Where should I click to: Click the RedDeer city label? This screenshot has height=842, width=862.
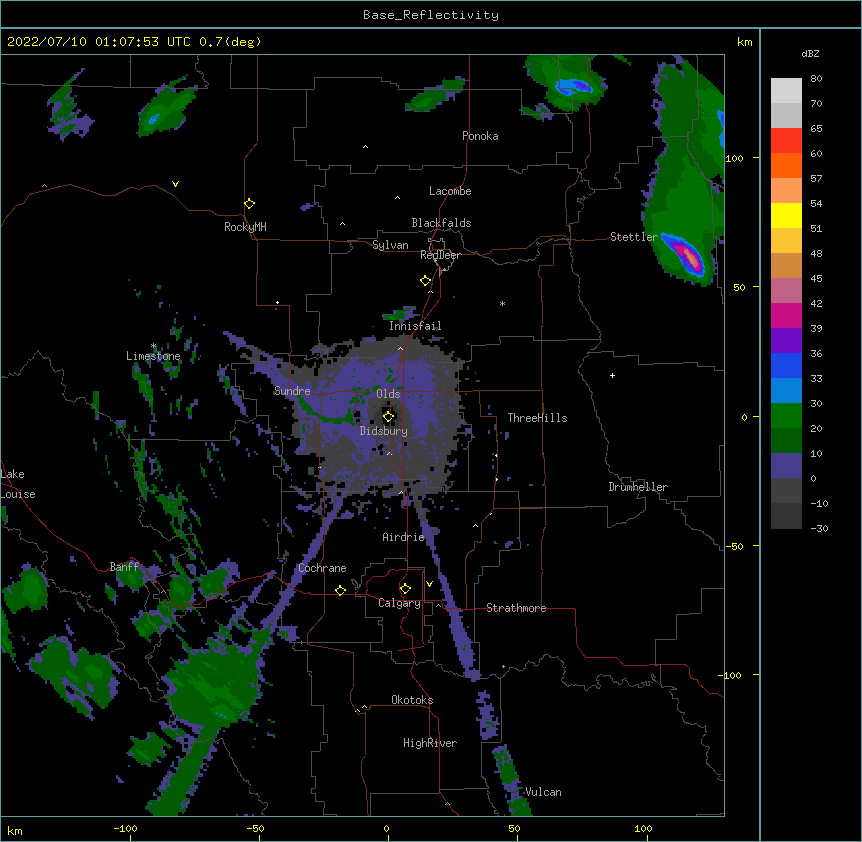point(440,255)
